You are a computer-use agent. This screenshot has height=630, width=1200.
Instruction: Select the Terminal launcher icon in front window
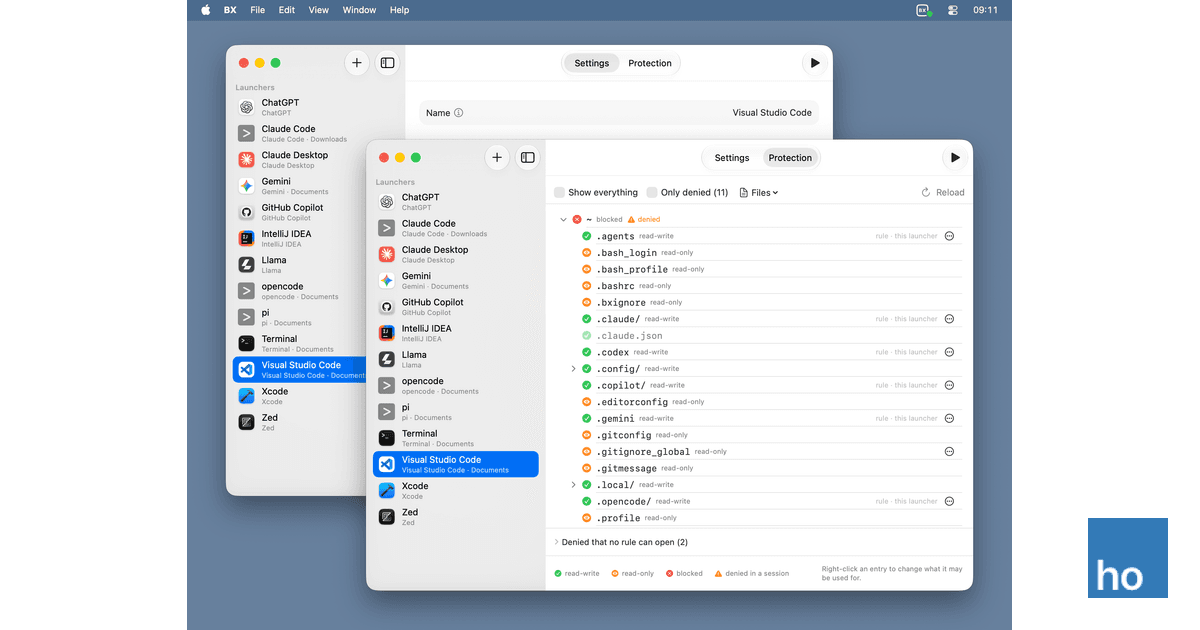tap(386, 438)
